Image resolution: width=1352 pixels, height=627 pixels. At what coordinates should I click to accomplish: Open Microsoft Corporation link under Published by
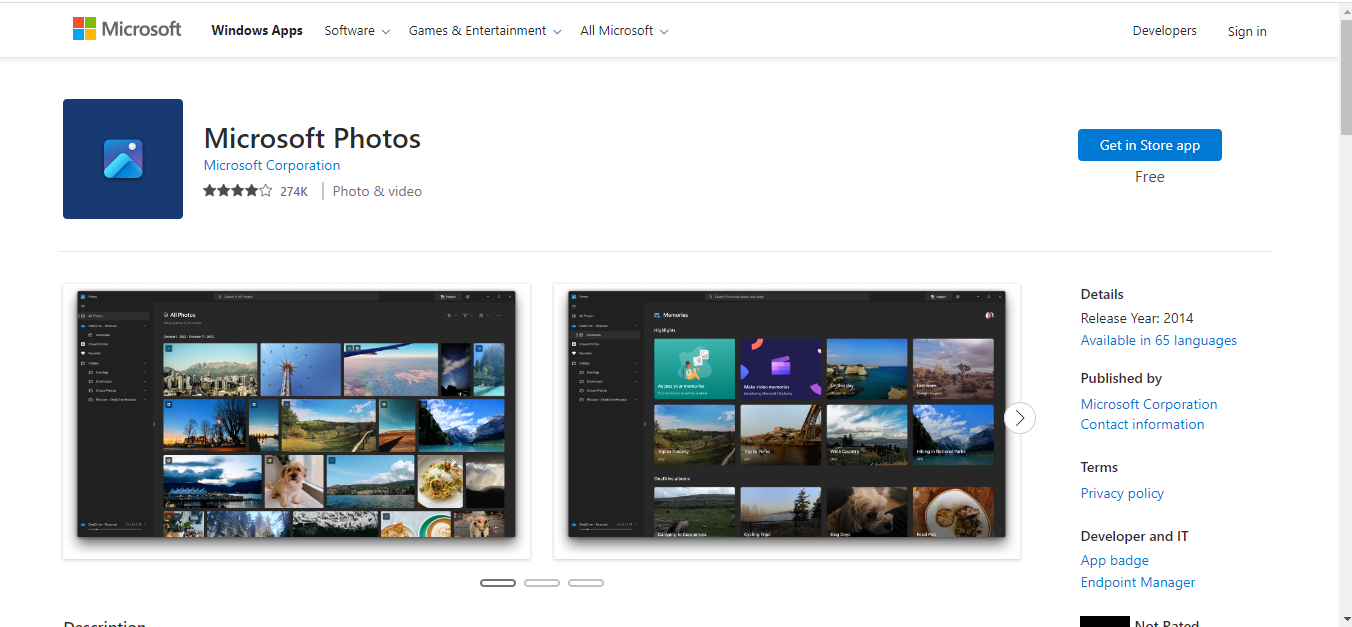1149,404
